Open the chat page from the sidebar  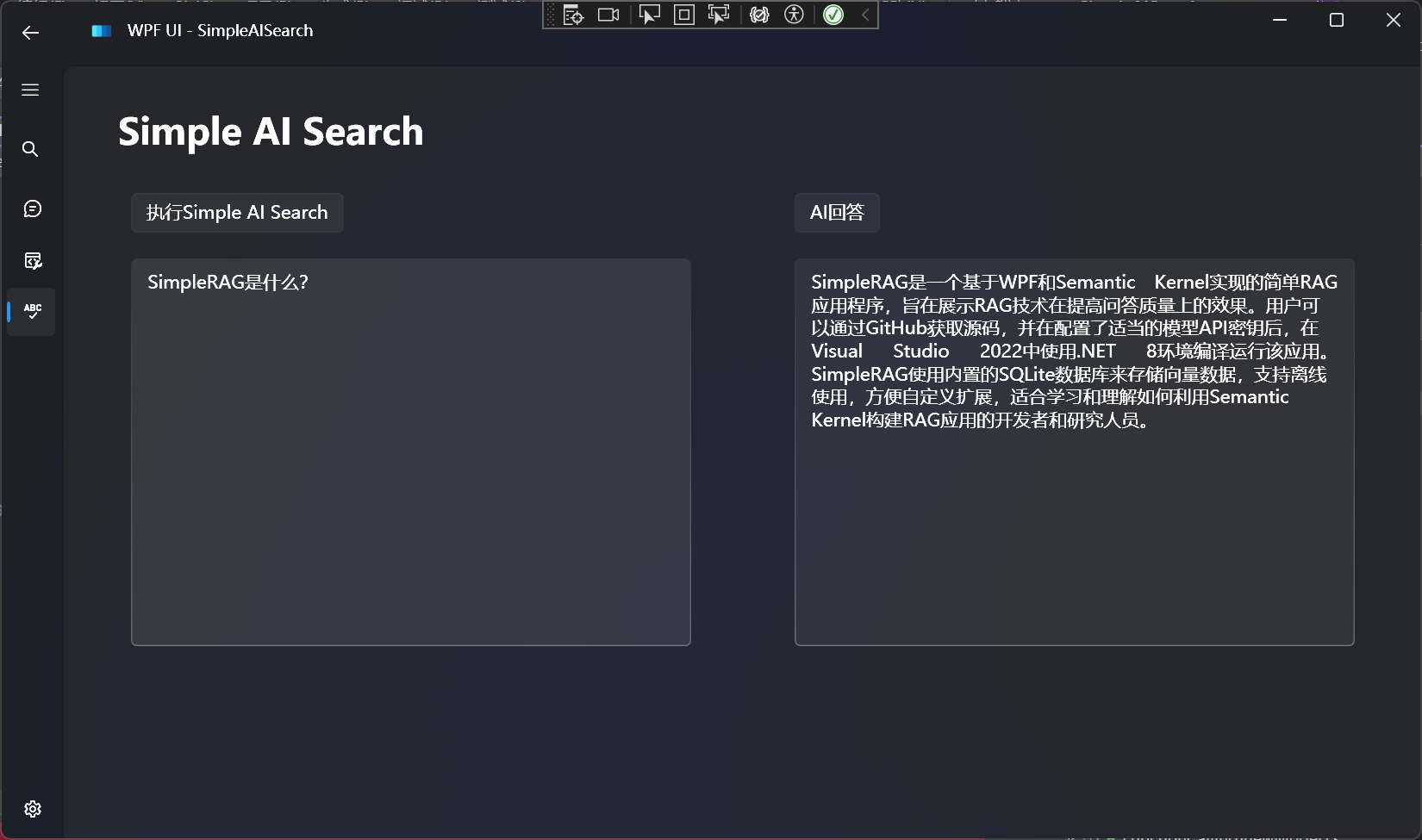32,208
